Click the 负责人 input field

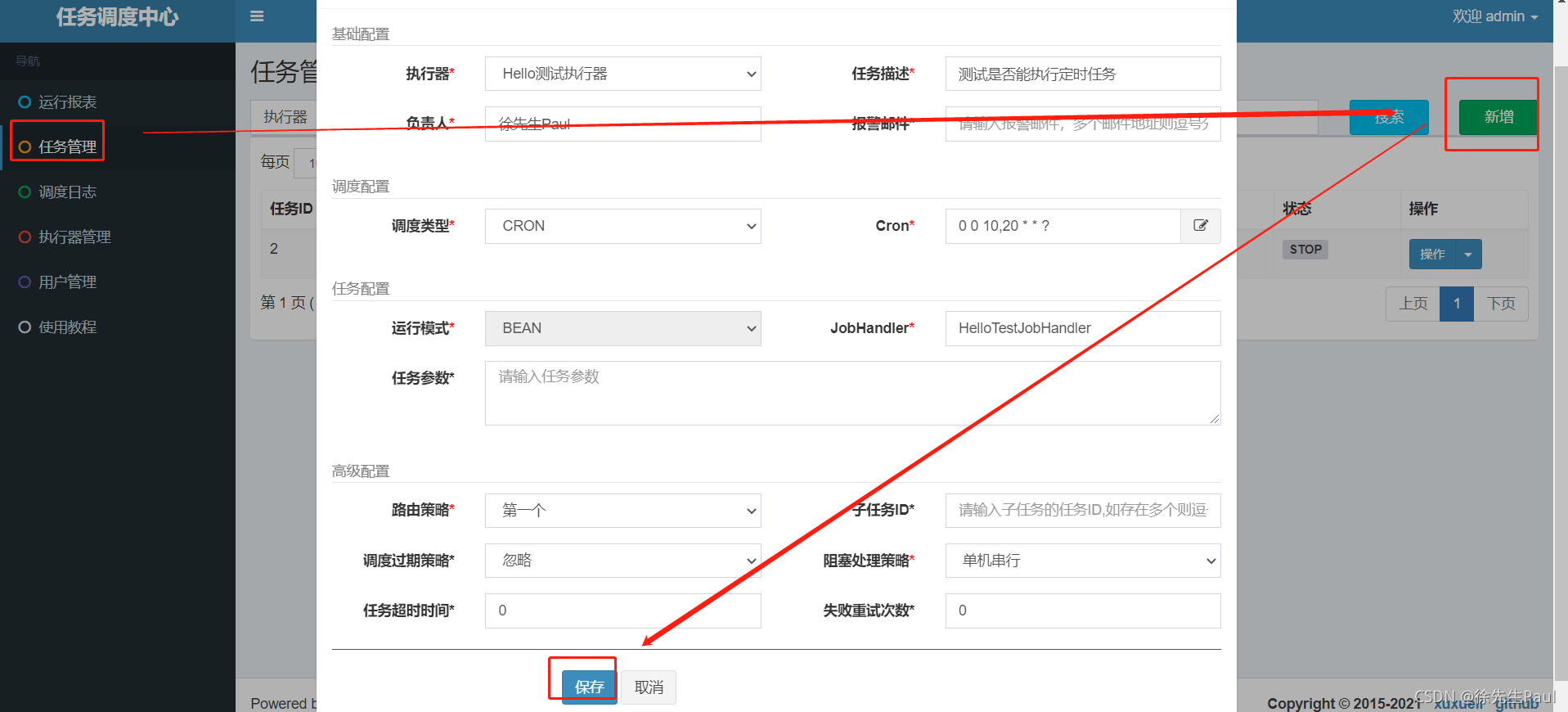point(623,124)
